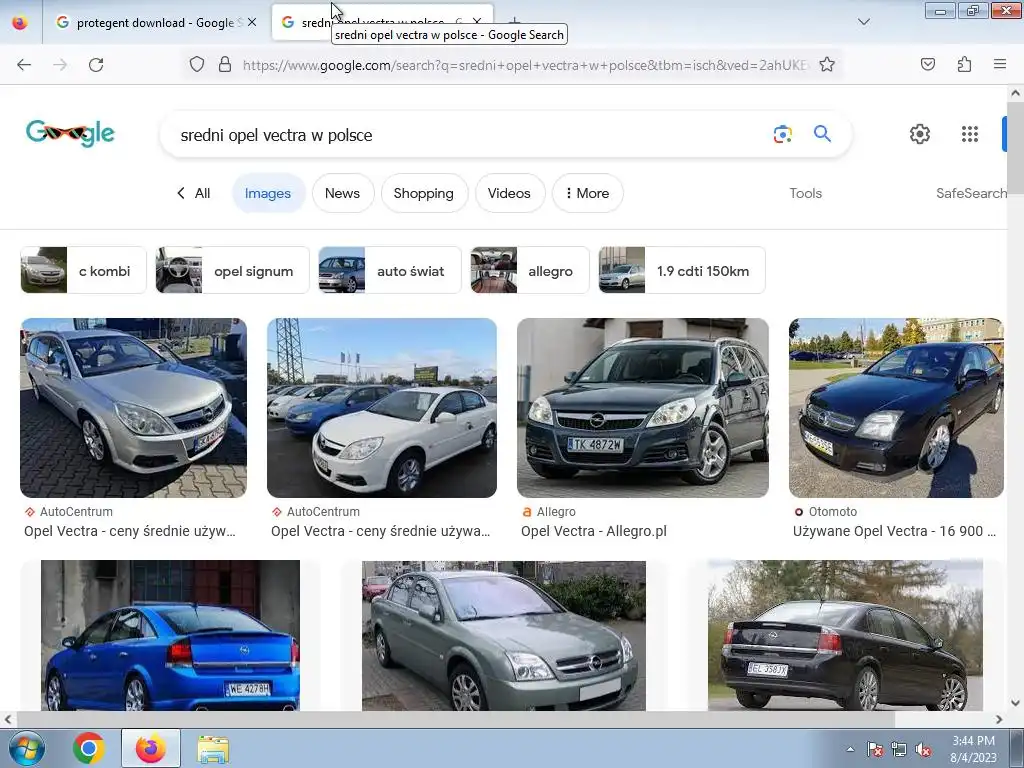The width and height of the screenshot is (1024, 768).
Task: Open the Tools options
Action: 805,193
